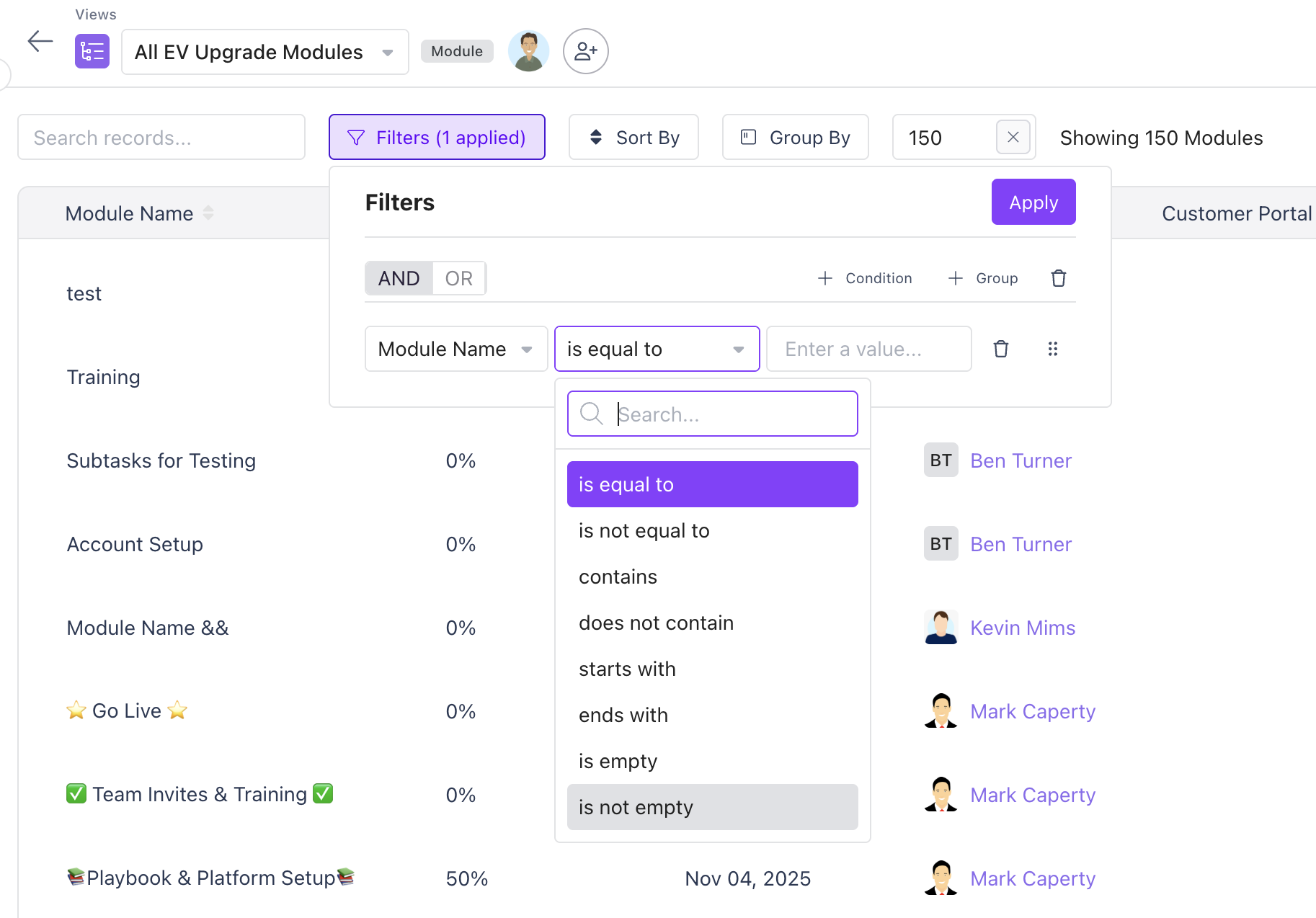Add a new filter Condition
The height and width of the screenshot is (918, 1316).
pyautogui.click(x=865, y=278)
